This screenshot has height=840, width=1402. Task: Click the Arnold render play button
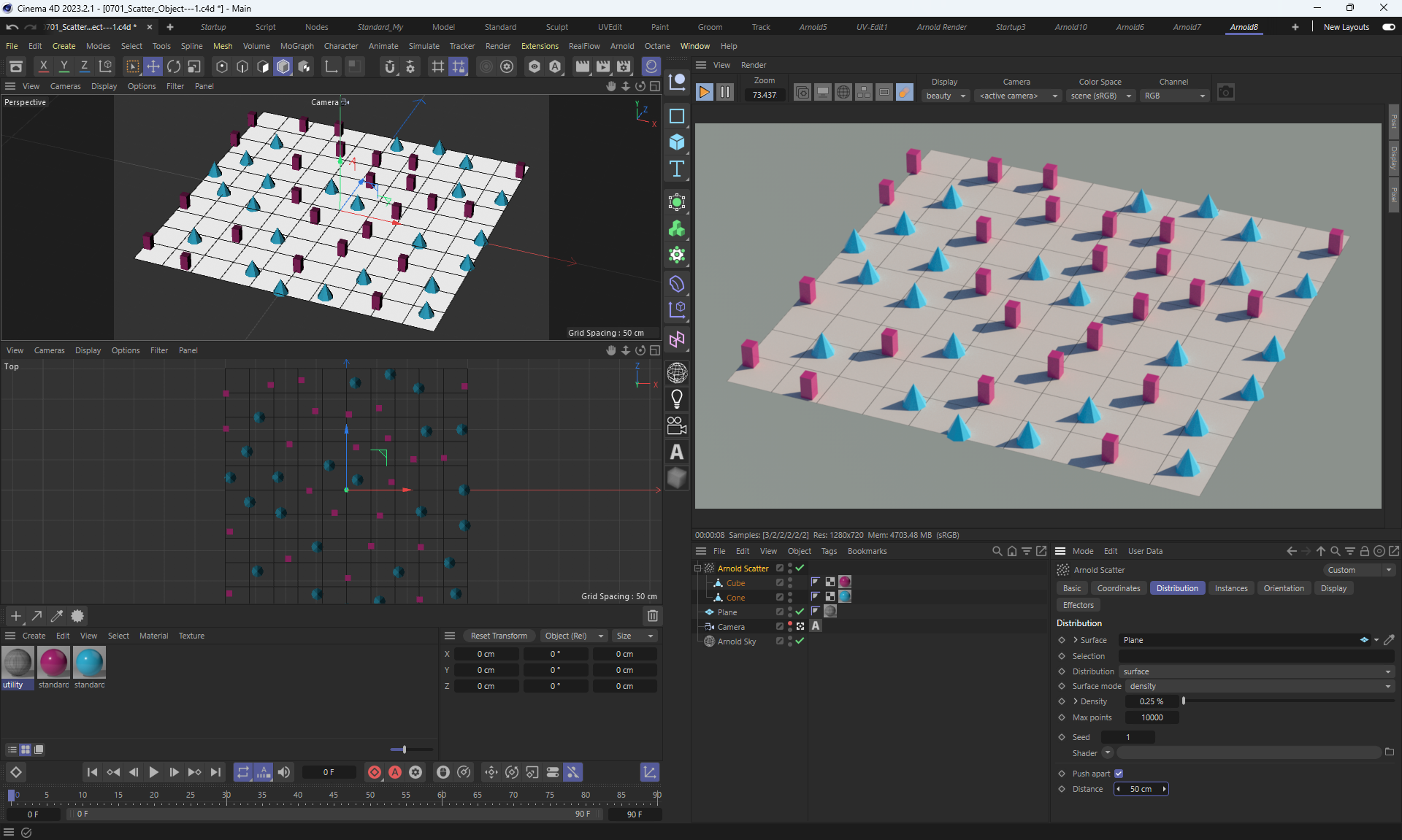704,93
